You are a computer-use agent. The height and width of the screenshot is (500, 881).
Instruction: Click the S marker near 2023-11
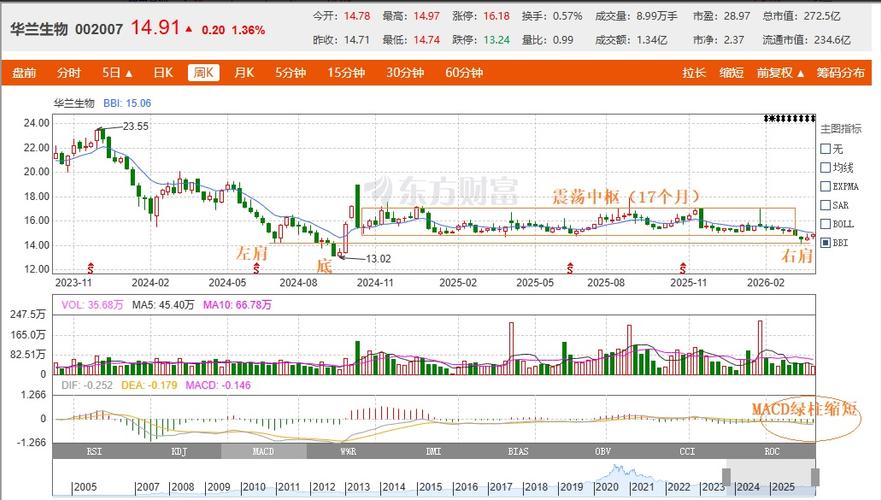point(90,268)
